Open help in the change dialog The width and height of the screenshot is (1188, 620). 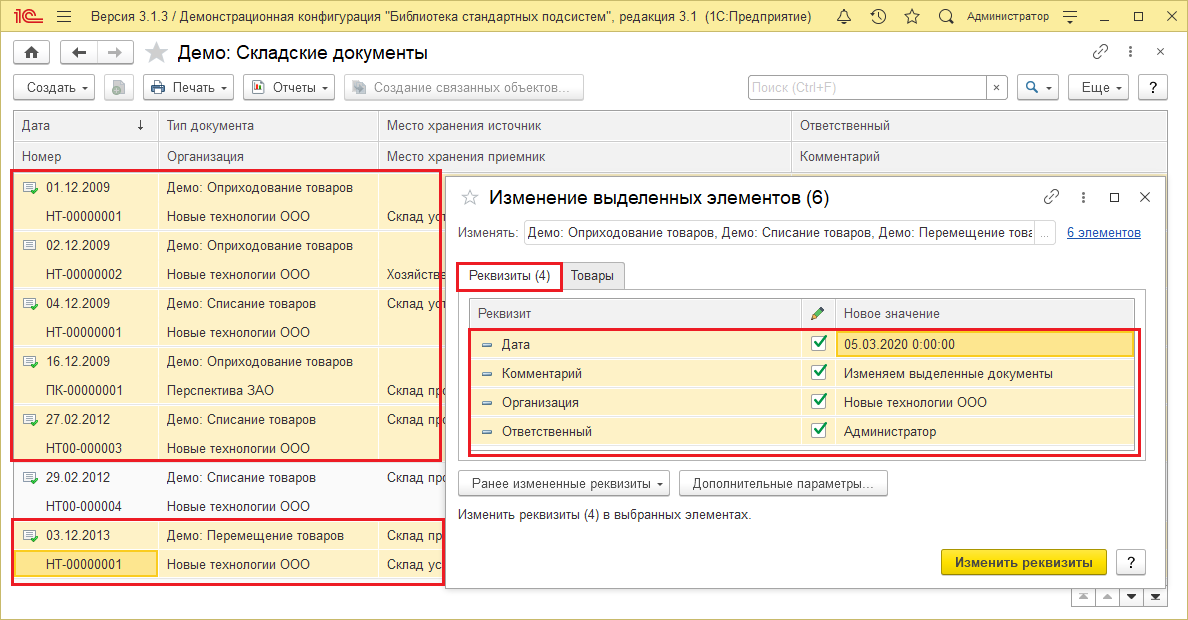click(1130, 562)
